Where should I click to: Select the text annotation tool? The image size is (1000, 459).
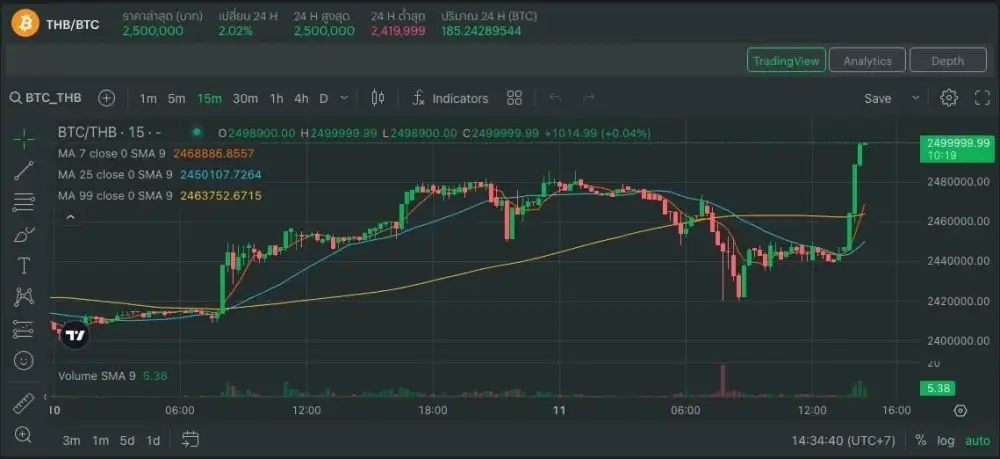(x=24, y=265)
